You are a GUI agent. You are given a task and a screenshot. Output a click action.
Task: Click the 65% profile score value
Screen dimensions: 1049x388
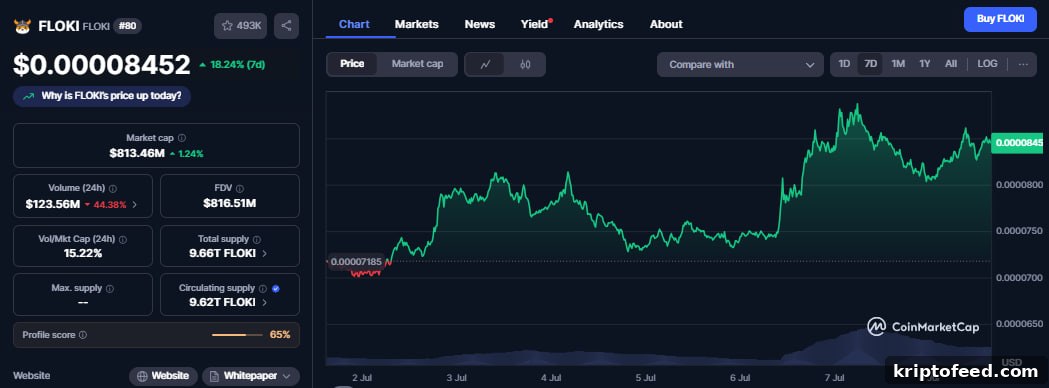click(x=280, y=334)
